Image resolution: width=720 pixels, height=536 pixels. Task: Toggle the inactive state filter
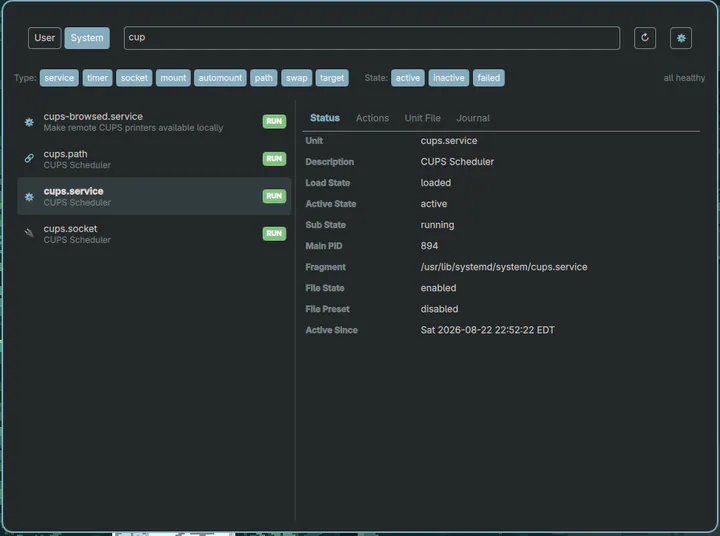pos(449,78)
